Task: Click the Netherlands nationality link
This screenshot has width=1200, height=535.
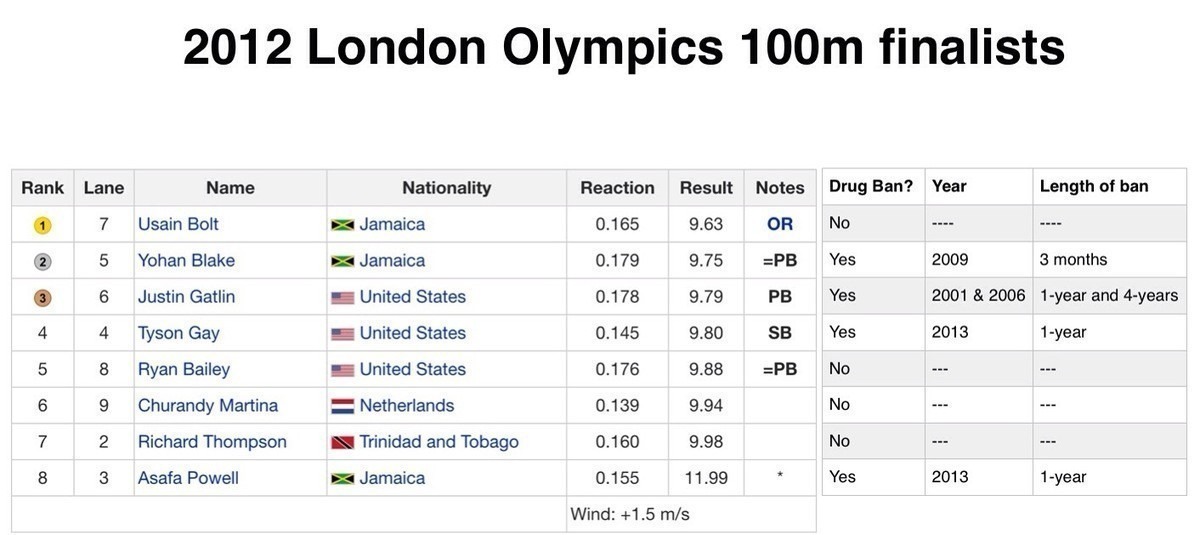Action: click(x=406, y=405)
